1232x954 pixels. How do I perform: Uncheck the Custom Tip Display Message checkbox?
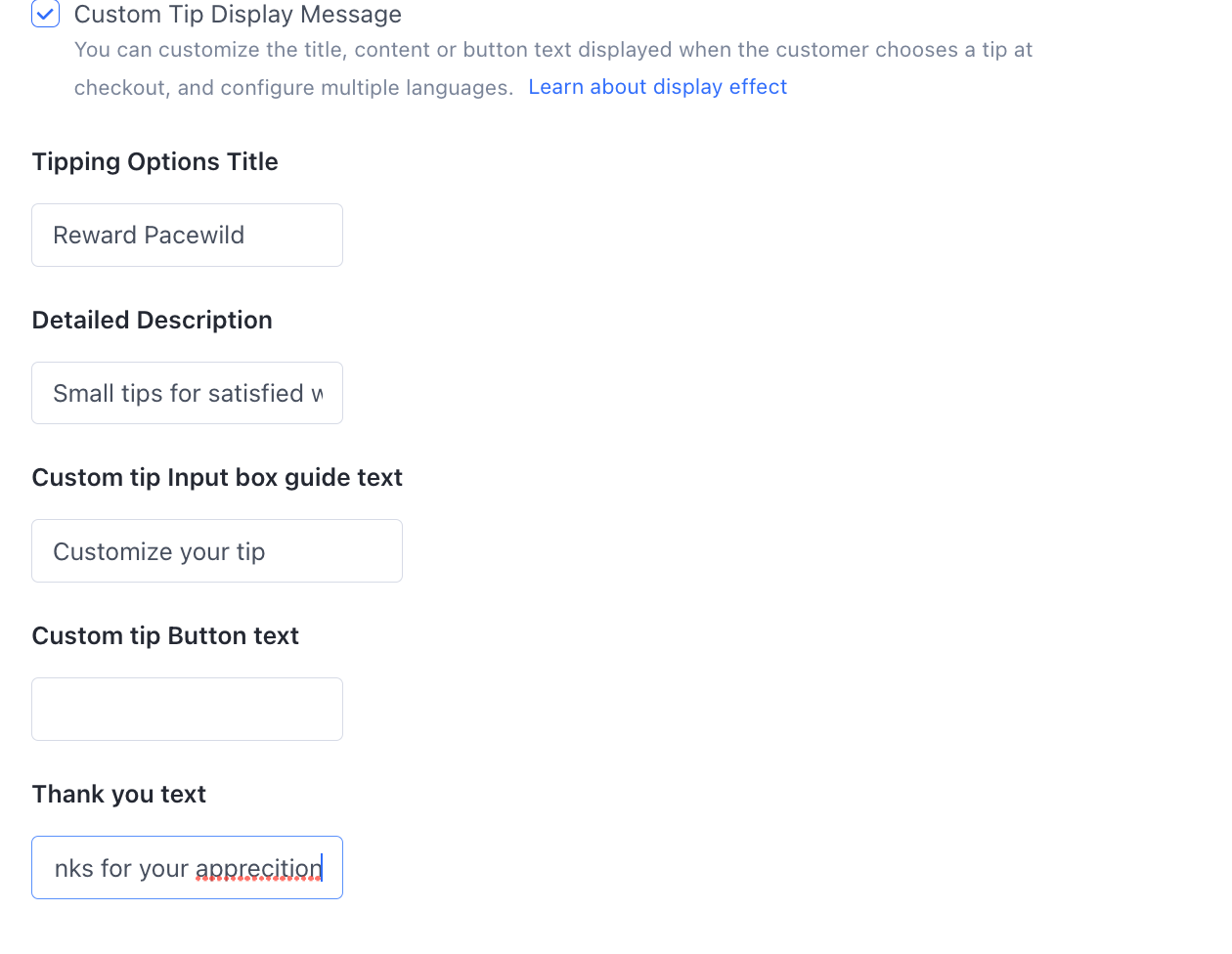[46, 14]
